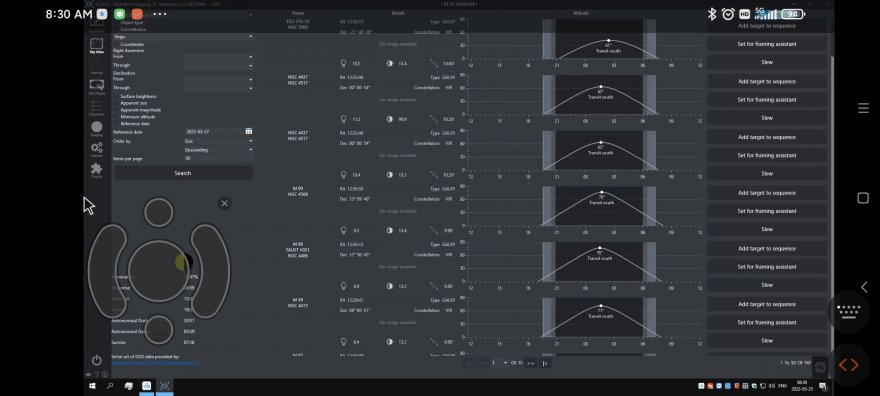The image size is (880, 396).
Task: Expand the Virgo constellation dropdown
Action: [x=183, y=36]
